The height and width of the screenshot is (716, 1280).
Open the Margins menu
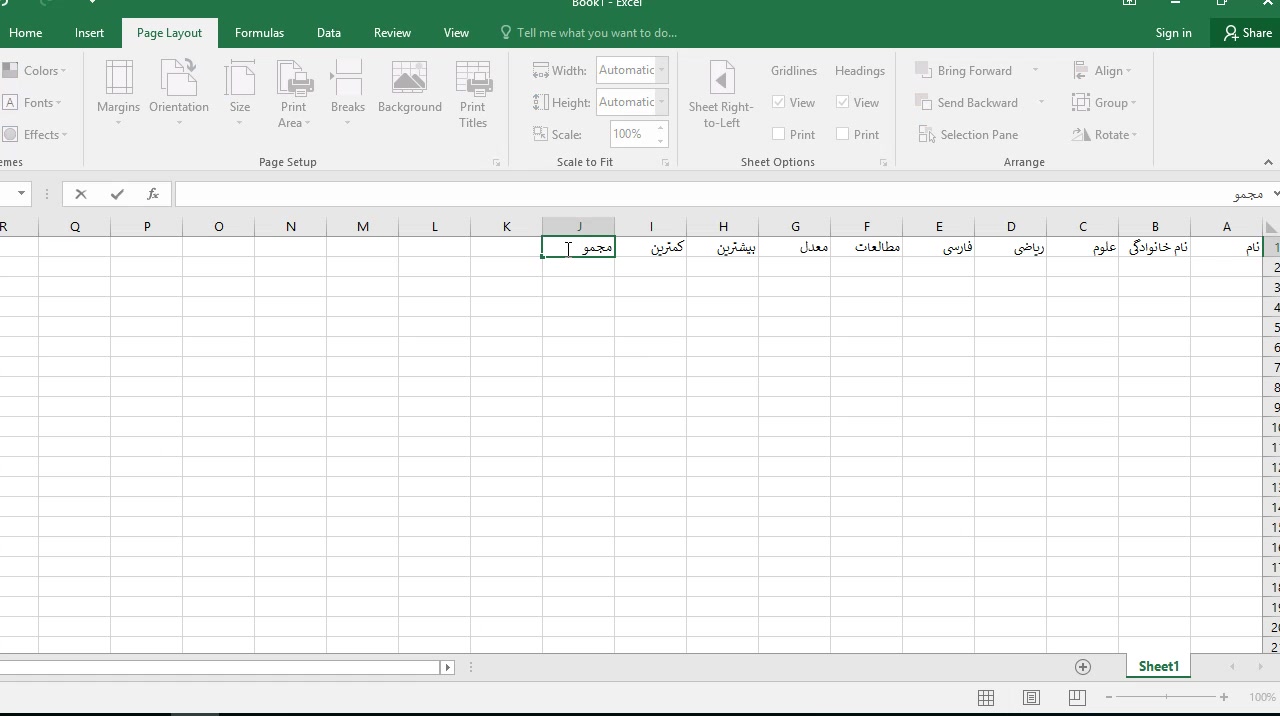(x=118, y=94)
